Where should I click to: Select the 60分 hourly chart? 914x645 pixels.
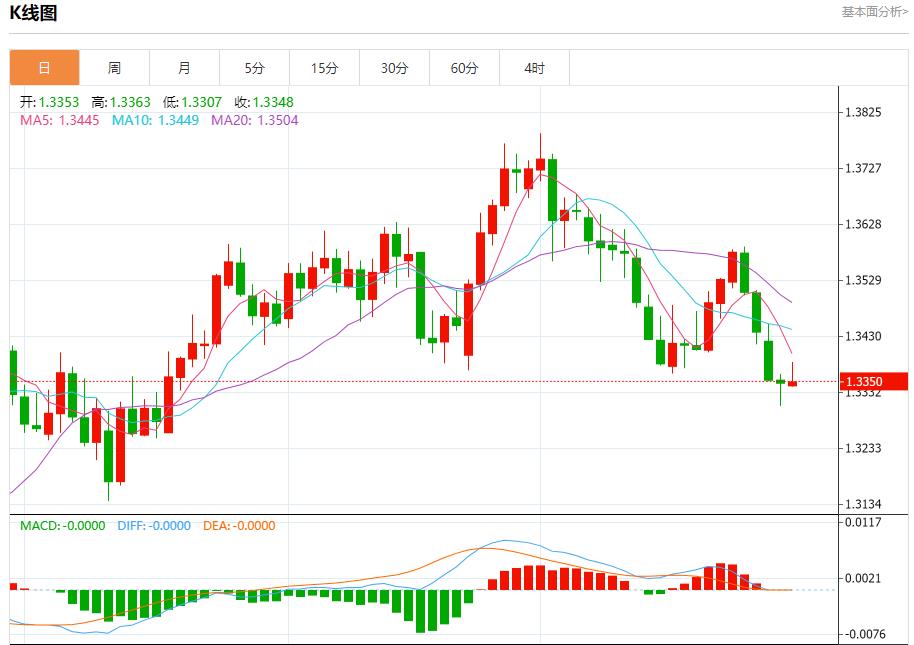click(464, 67)
